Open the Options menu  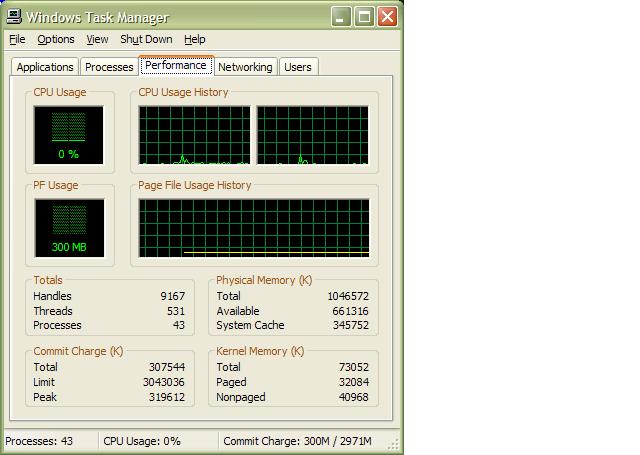click(56, 39)
